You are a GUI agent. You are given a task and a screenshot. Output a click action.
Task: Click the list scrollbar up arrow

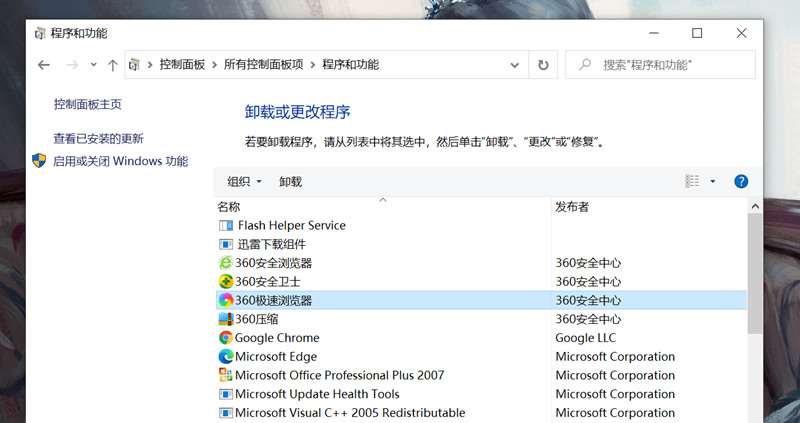click(x=755, y=207)
